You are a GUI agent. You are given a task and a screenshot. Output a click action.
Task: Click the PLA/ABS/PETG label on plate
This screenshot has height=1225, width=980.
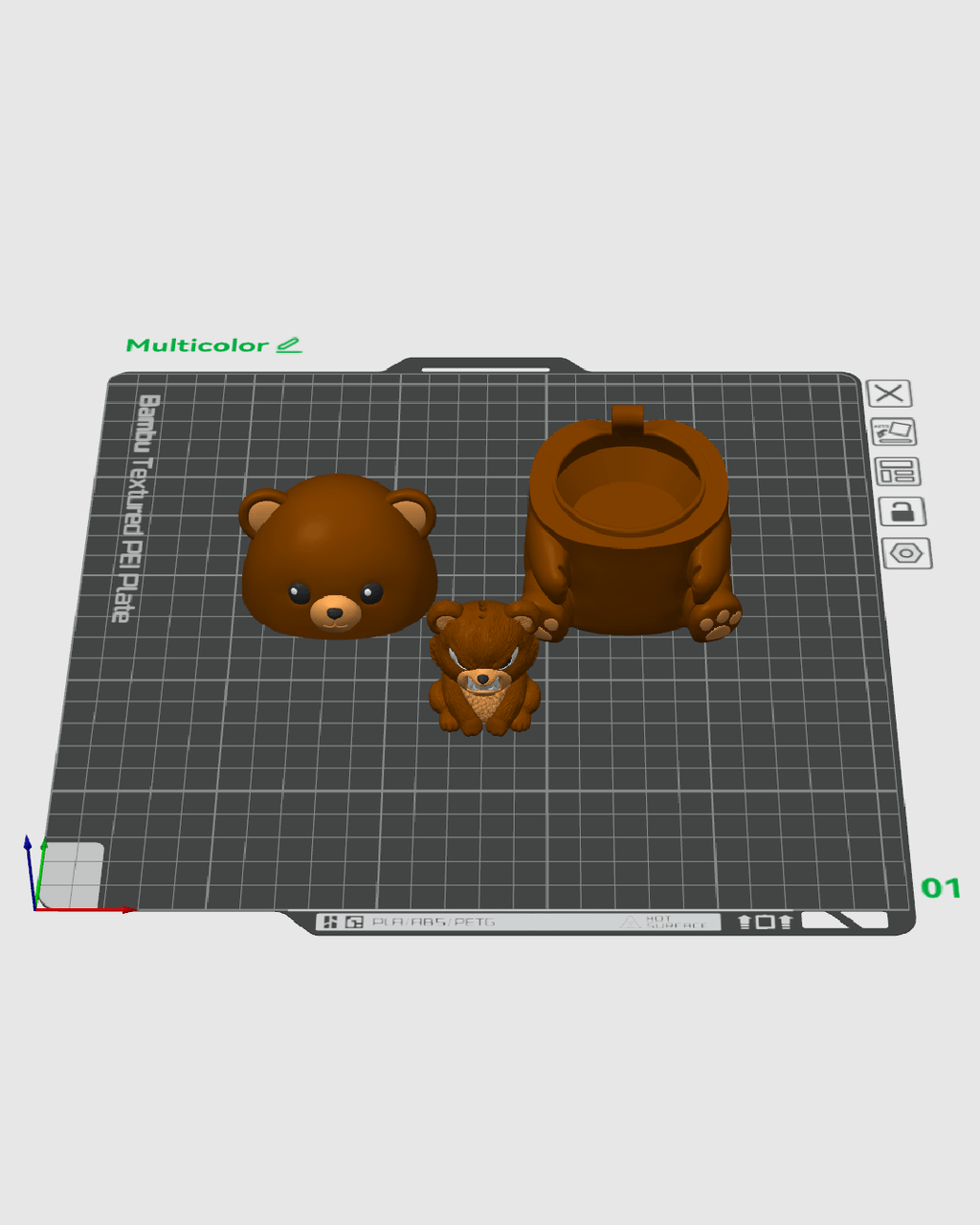[434, 922]
